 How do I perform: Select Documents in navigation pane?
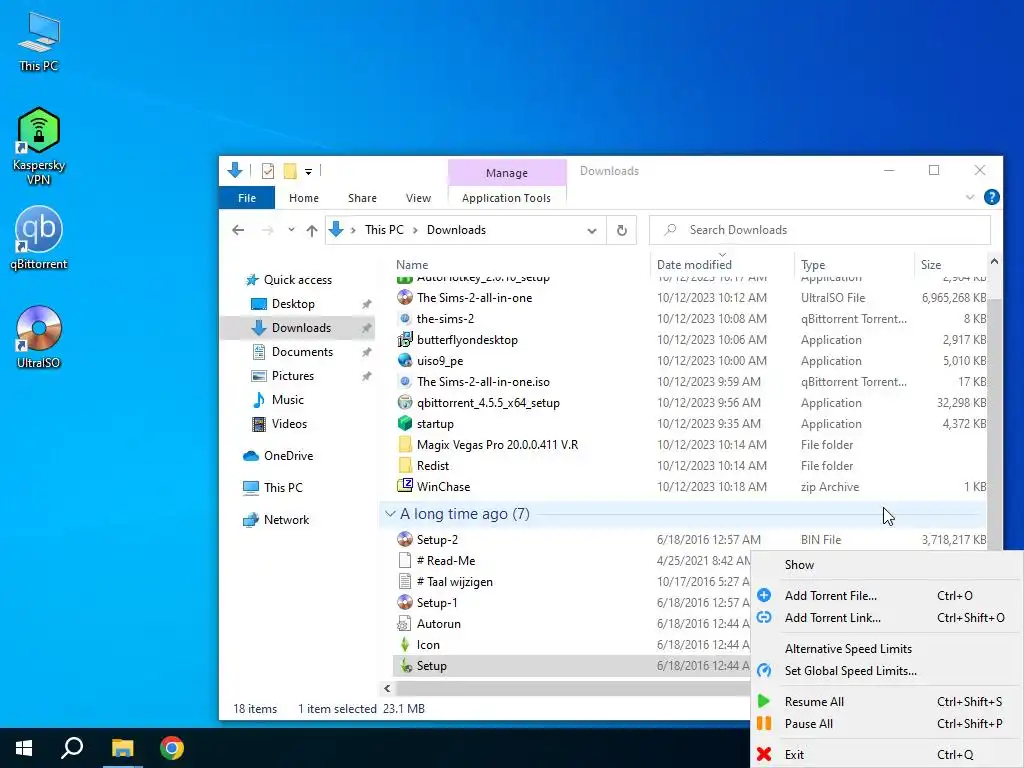pyautogui.click(x=302, y=351)
